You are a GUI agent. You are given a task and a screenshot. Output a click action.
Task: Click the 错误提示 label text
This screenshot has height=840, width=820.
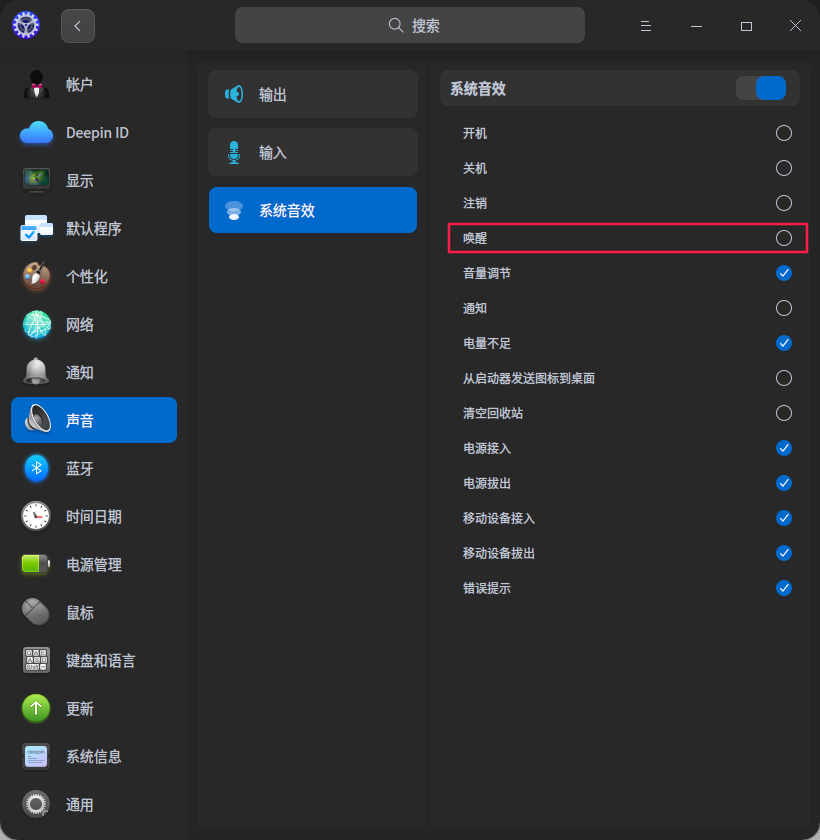487,588
